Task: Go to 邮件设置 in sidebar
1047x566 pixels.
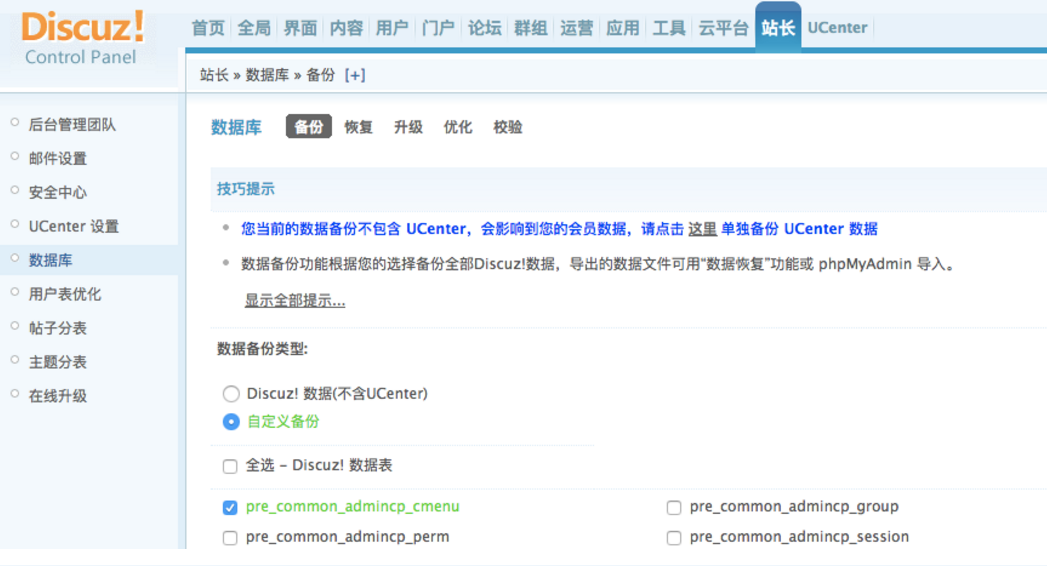Action: point(57,159)
